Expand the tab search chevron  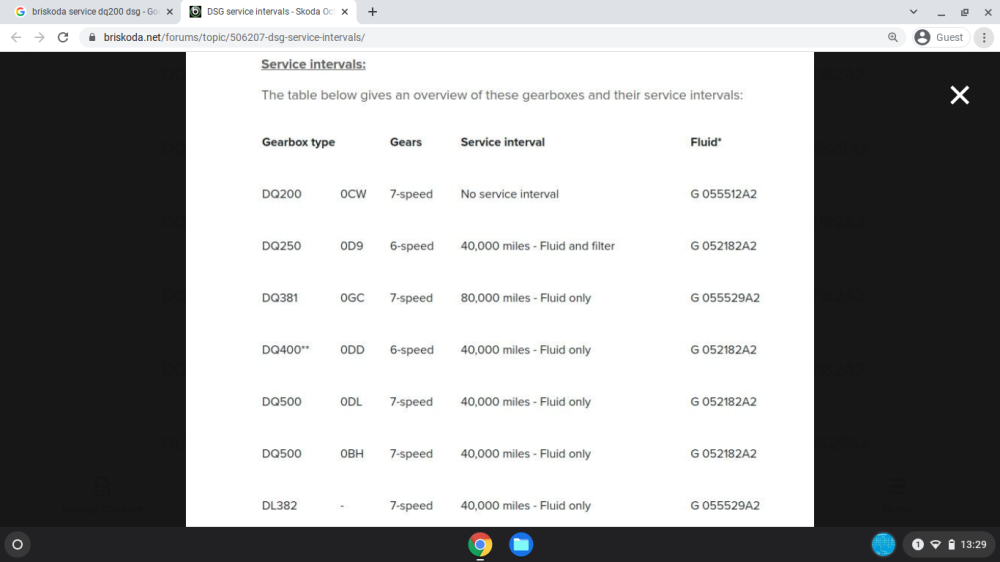coord(913,11)
